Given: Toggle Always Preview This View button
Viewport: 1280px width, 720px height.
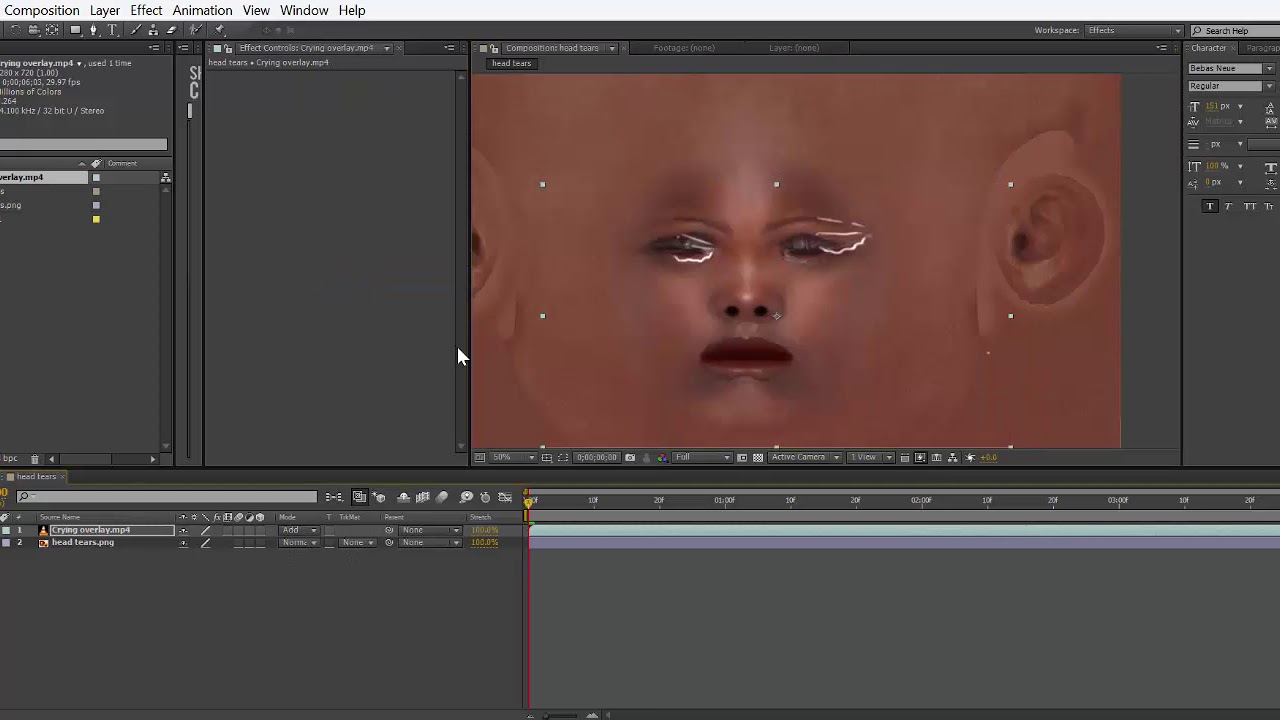Looking at the screenshot, I should coord(479,457).
